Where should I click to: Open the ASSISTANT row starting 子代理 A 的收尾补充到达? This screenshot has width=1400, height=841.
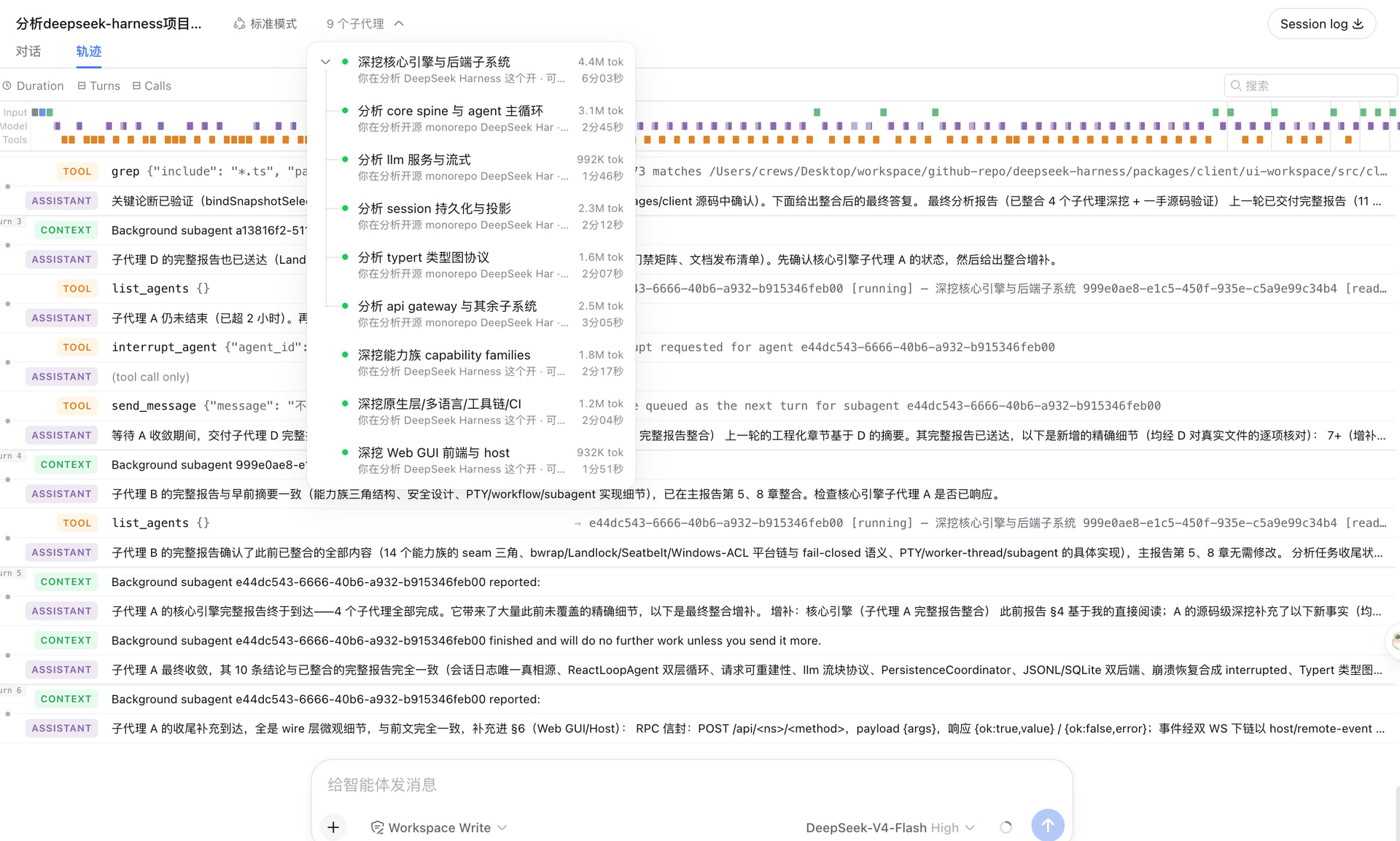pos(700,728)
